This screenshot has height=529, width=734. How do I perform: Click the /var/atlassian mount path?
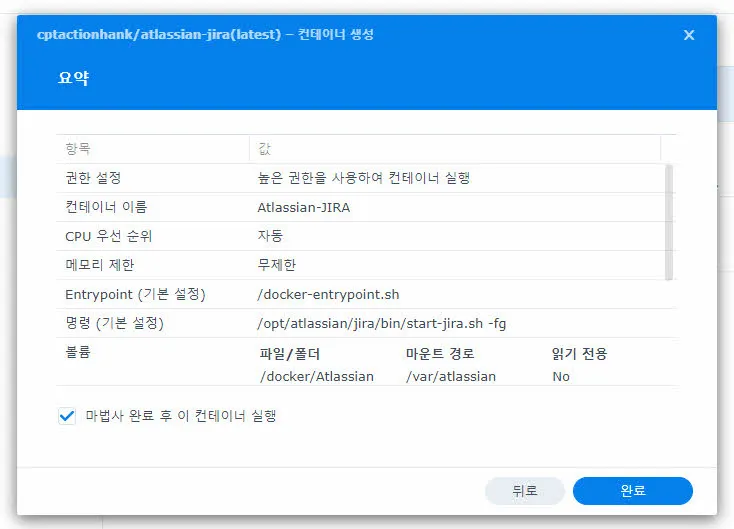[x=451, y=376]
